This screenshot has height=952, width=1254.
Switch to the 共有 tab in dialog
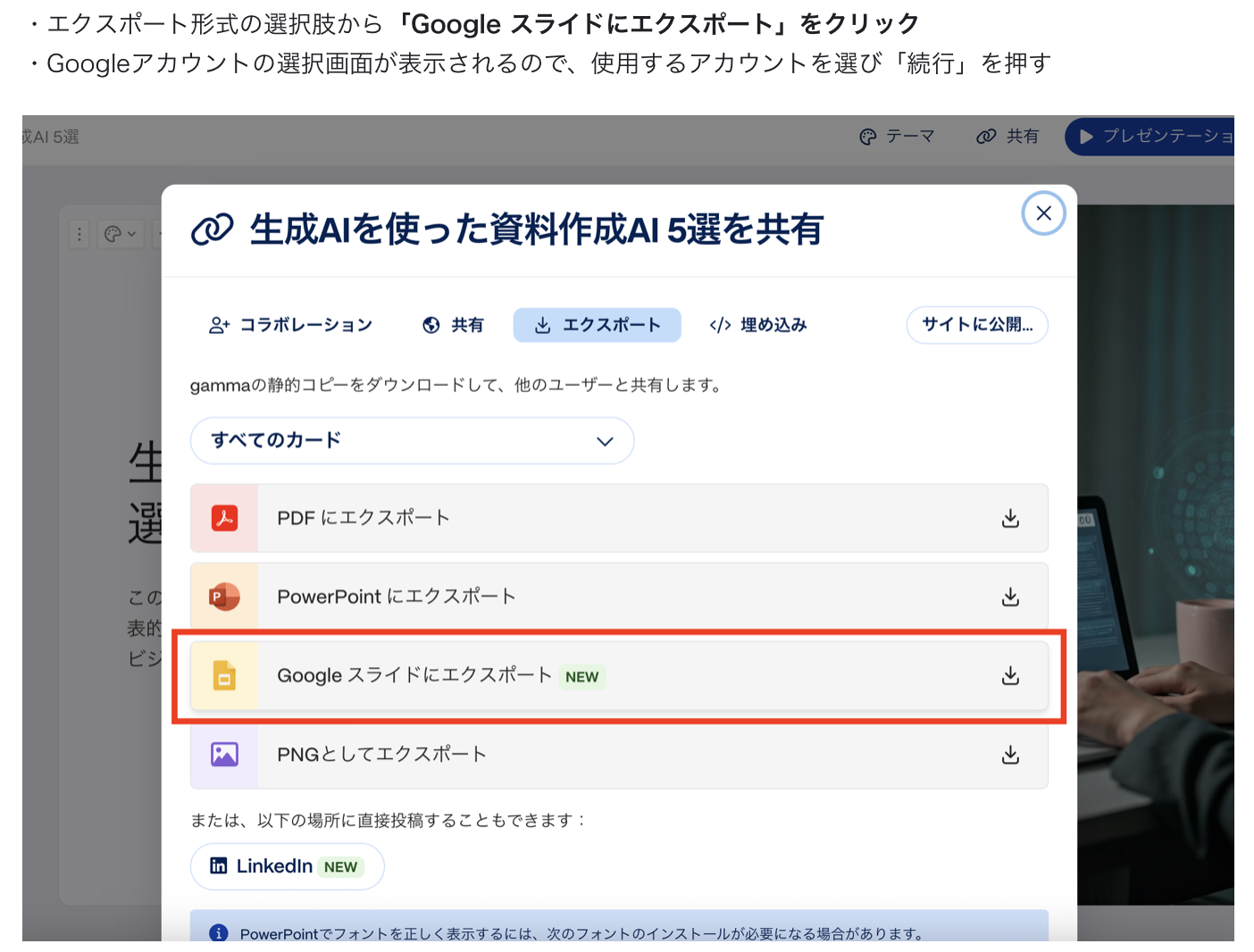[453, 325]
